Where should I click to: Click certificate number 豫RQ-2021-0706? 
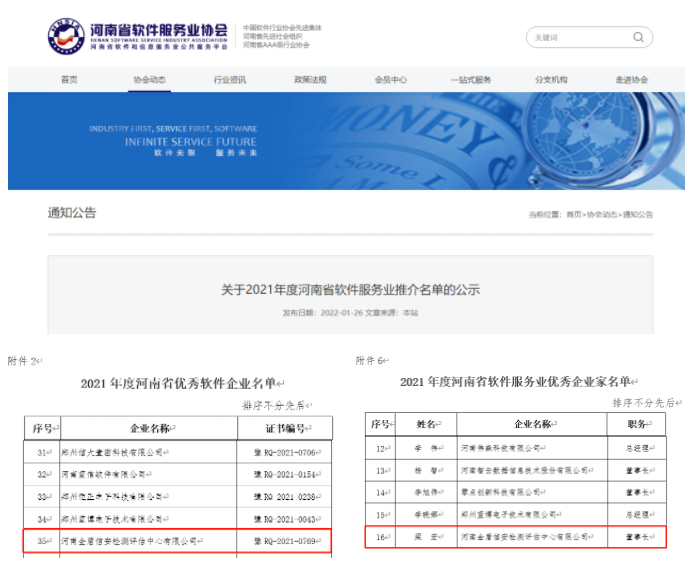[x=285, y=452]
